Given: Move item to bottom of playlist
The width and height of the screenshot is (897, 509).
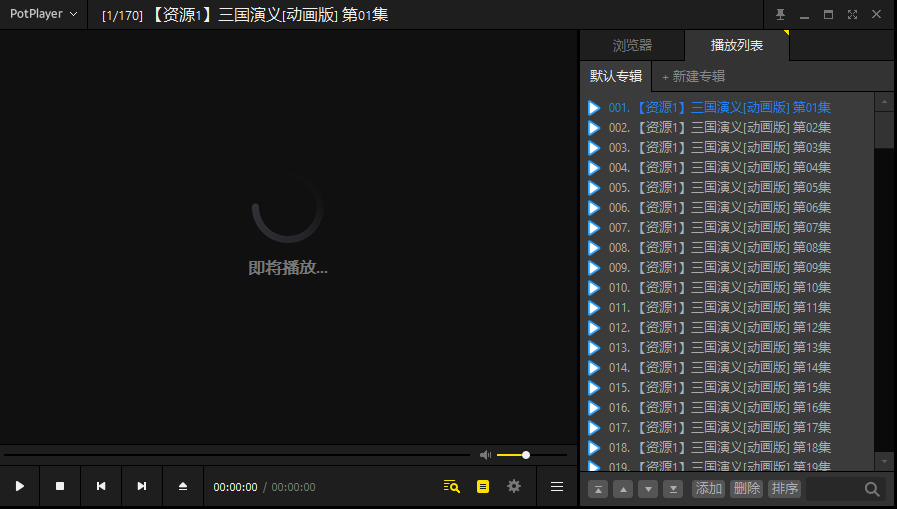Looking at the screenshot, I should click(x=673, y=489).
